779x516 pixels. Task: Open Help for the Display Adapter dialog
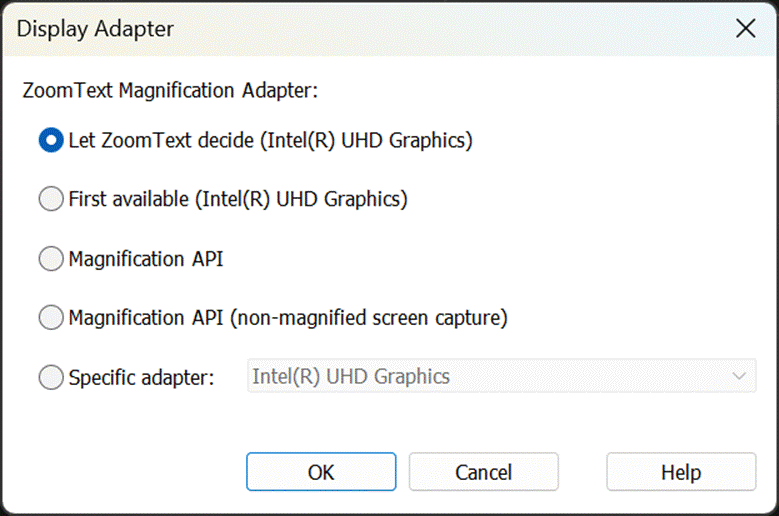(x=680, y=472)
